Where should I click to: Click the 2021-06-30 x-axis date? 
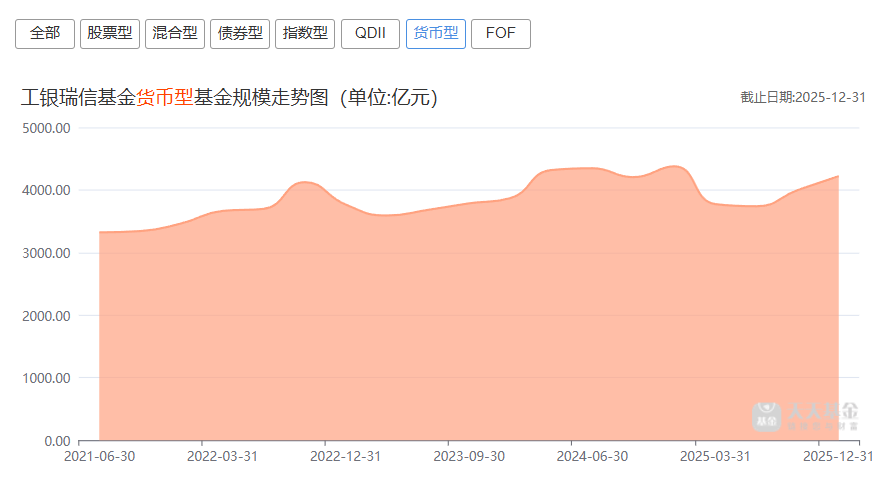[99, 456]
